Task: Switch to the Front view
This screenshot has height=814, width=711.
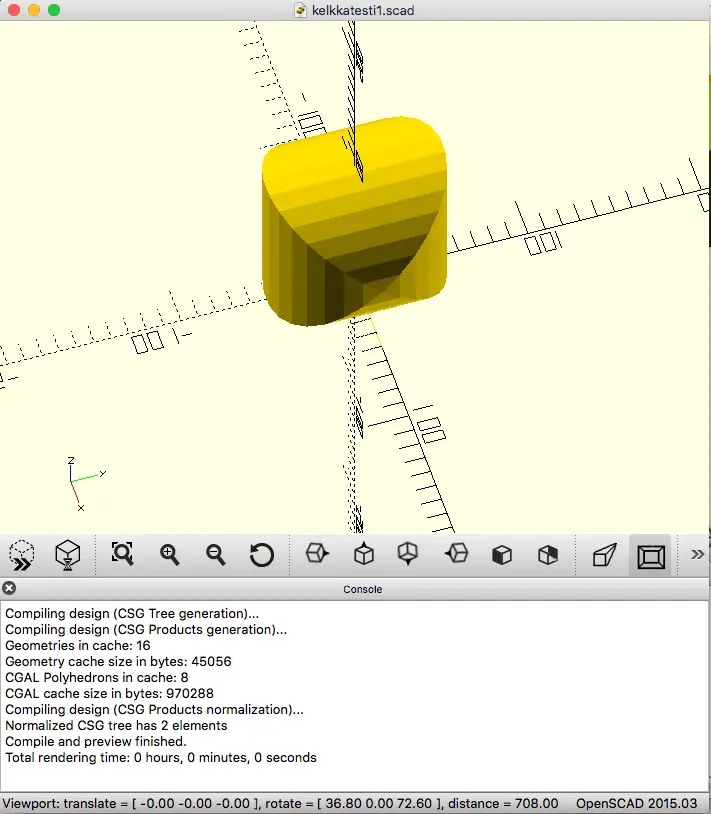Action: tap(502, 555)
